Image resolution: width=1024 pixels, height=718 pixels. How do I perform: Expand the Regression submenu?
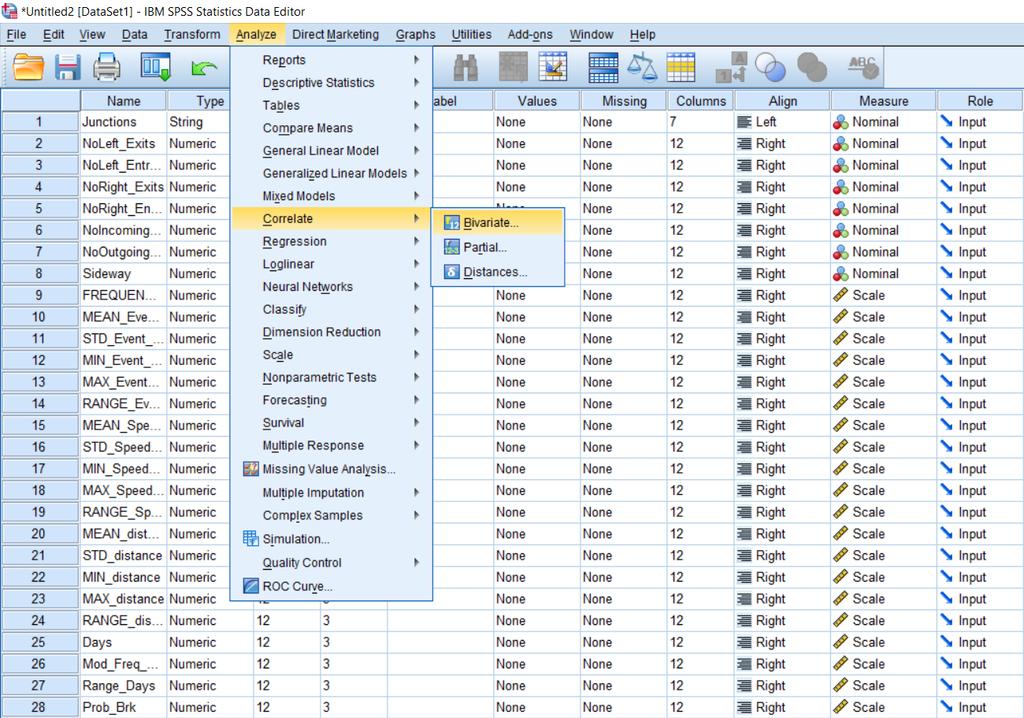[x=331, y=241]
